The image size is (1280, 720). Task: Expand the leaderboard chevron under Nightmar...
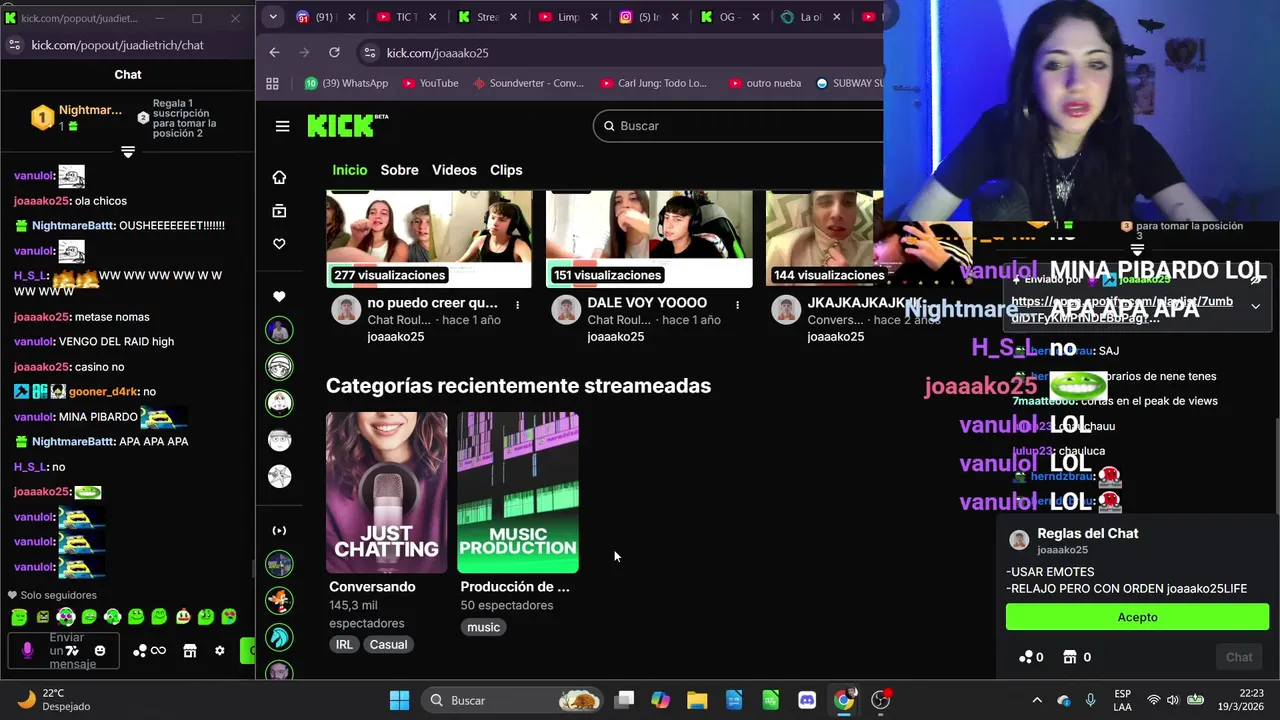[128, 152]
